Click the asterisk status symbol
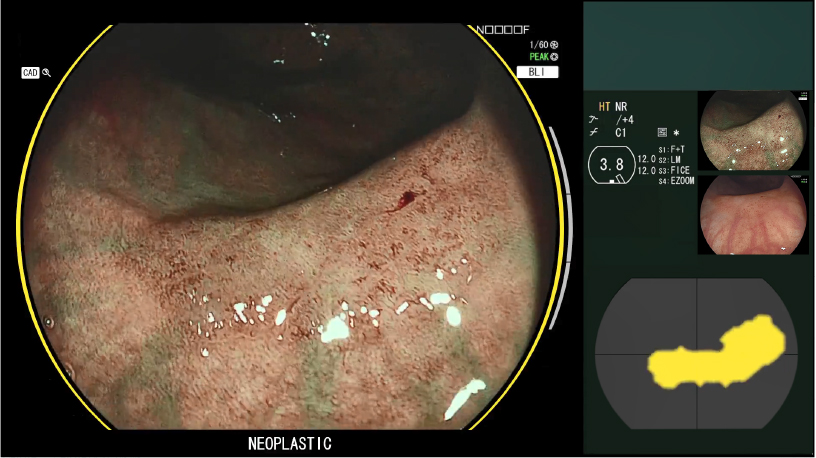The image size is (816, 458). [x=676, y=133]
